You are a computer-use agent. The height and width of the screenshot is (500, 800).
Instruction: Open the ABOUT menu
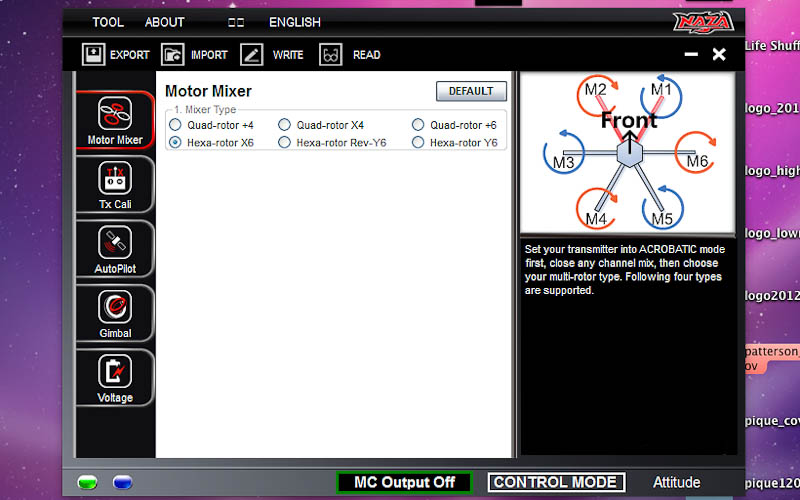pyautogui.click(x=164, y=22)
